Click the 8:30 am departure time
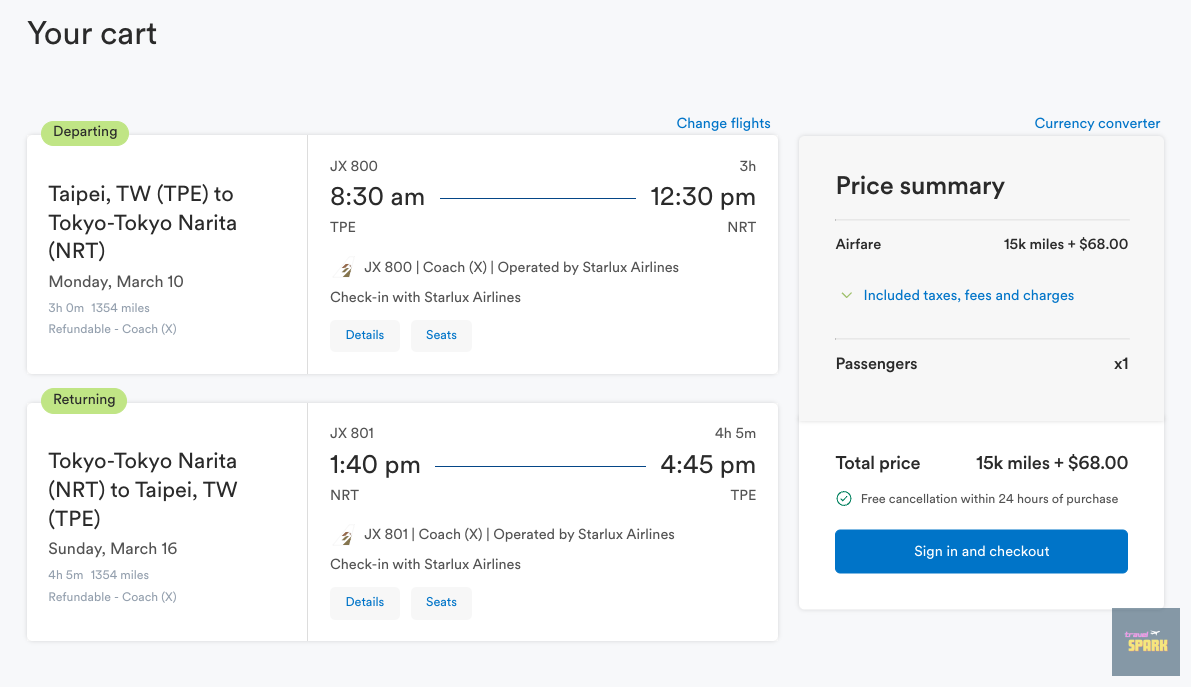This screenshot has width=1191, height=687. 377,197
